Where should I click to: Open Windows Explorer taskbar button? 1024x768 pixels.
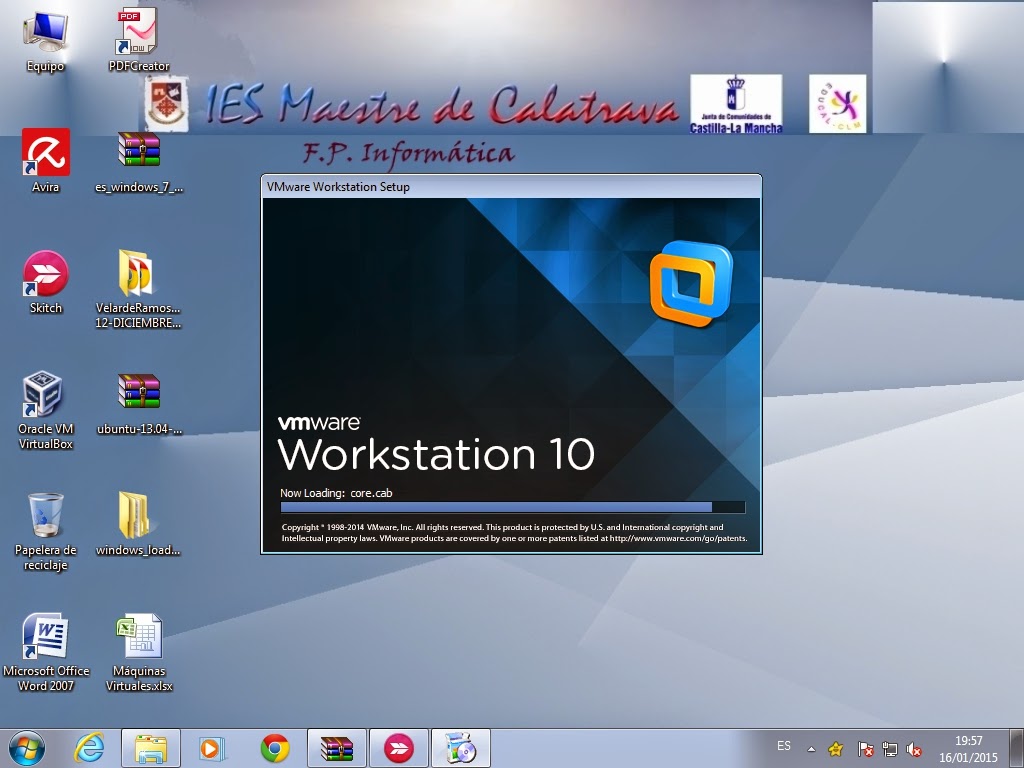coord(151,748)
